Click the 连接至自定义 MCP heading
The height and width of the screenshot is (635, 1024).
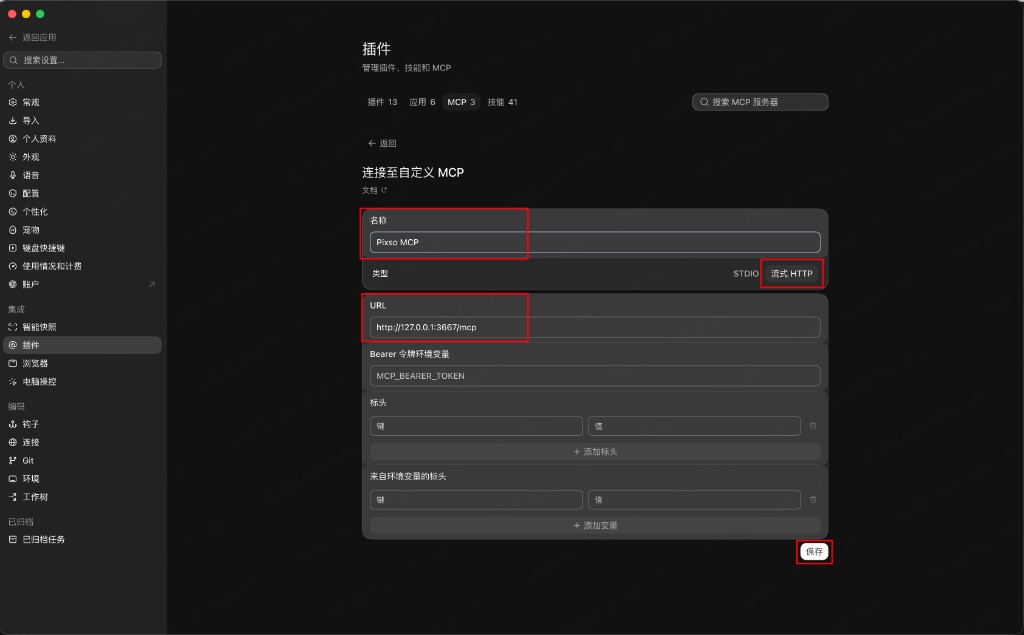413,172
